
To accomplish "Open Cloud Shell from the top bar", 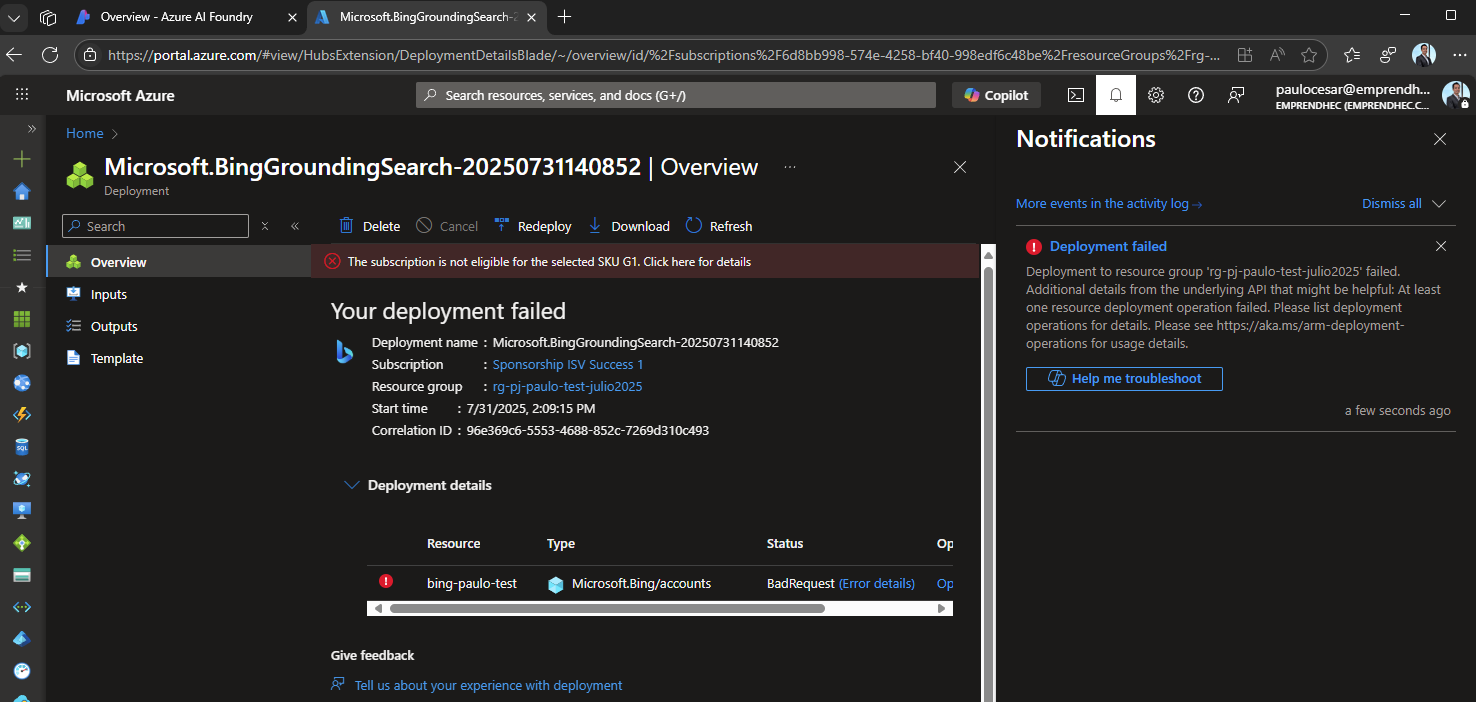I will [1076, 94].
